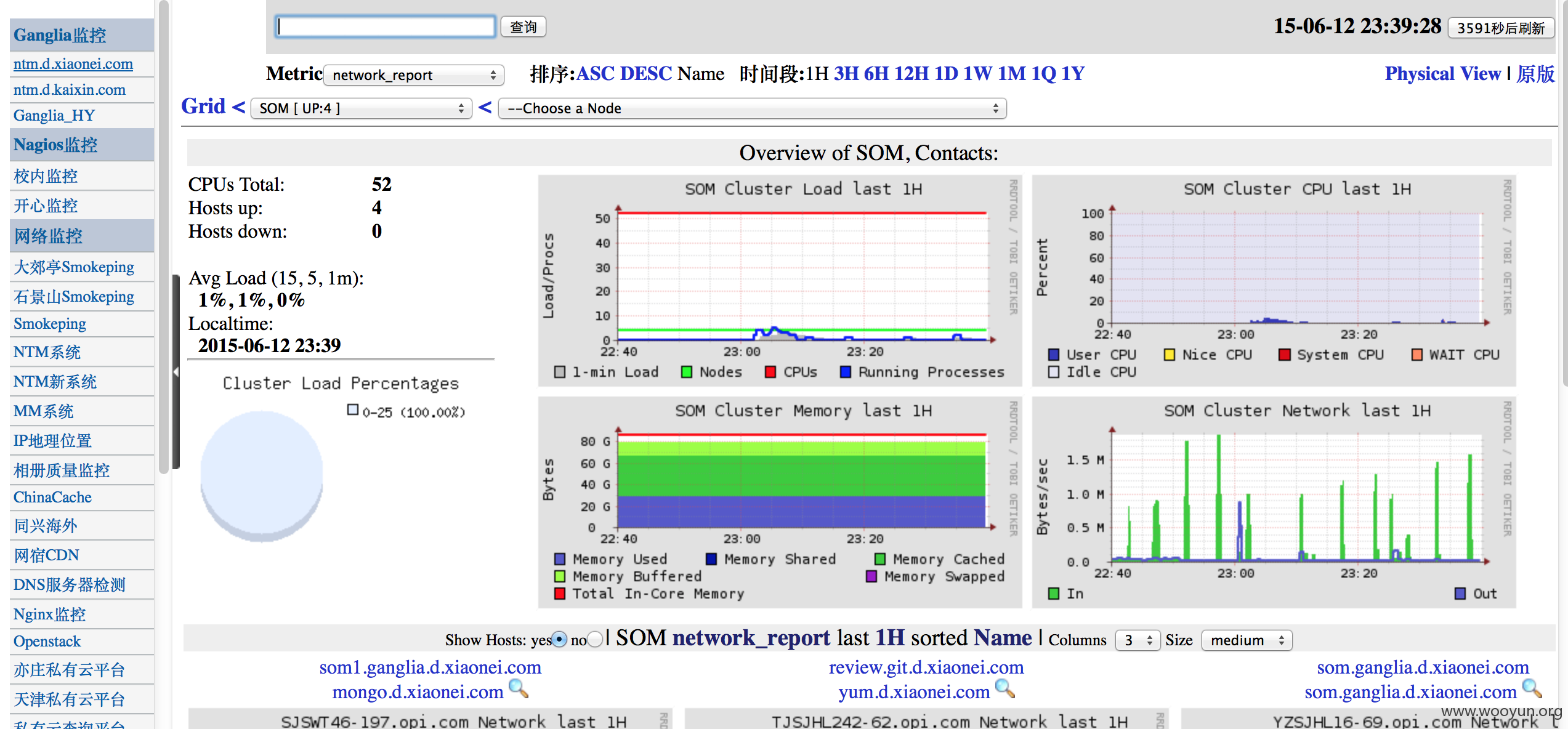1568x729 pixels.
Task: Select the Show Hosts no radio button
Action: [595, 640]
